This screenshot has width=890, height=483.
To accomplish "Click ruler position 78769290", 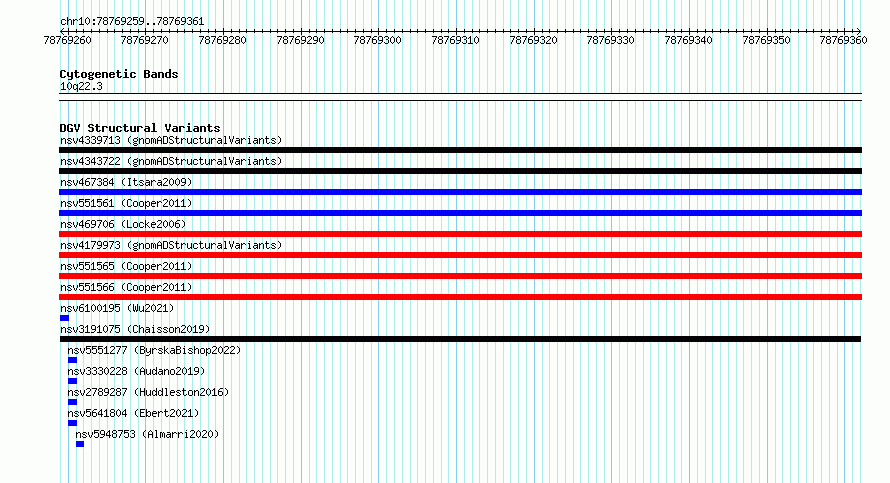I will 300,40.
